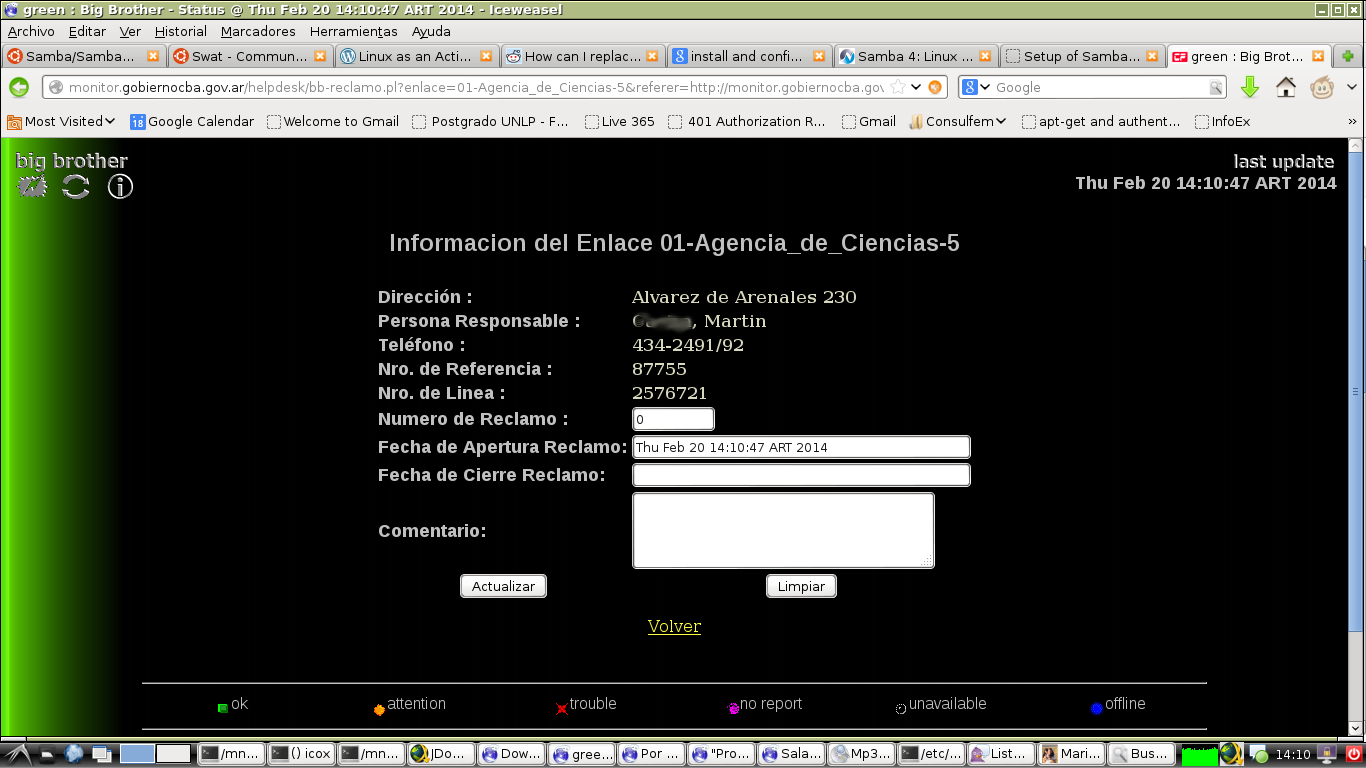The height and width of the screenshot is (768, 1366).
Task: Close the Samba/Samba tab
Action: tap(153, 56)
